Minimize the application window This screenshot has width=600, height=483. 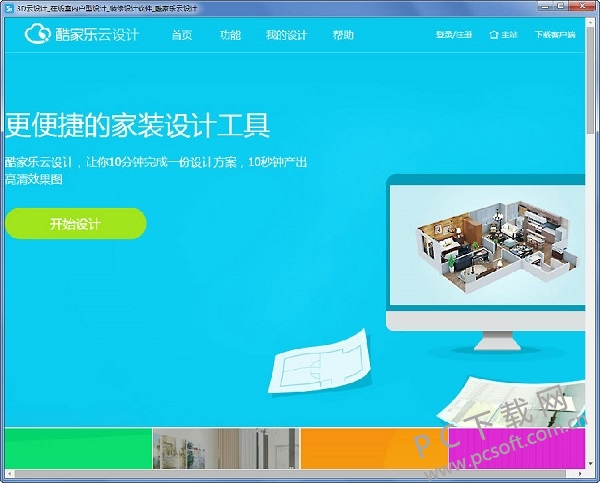click(545, 6)
